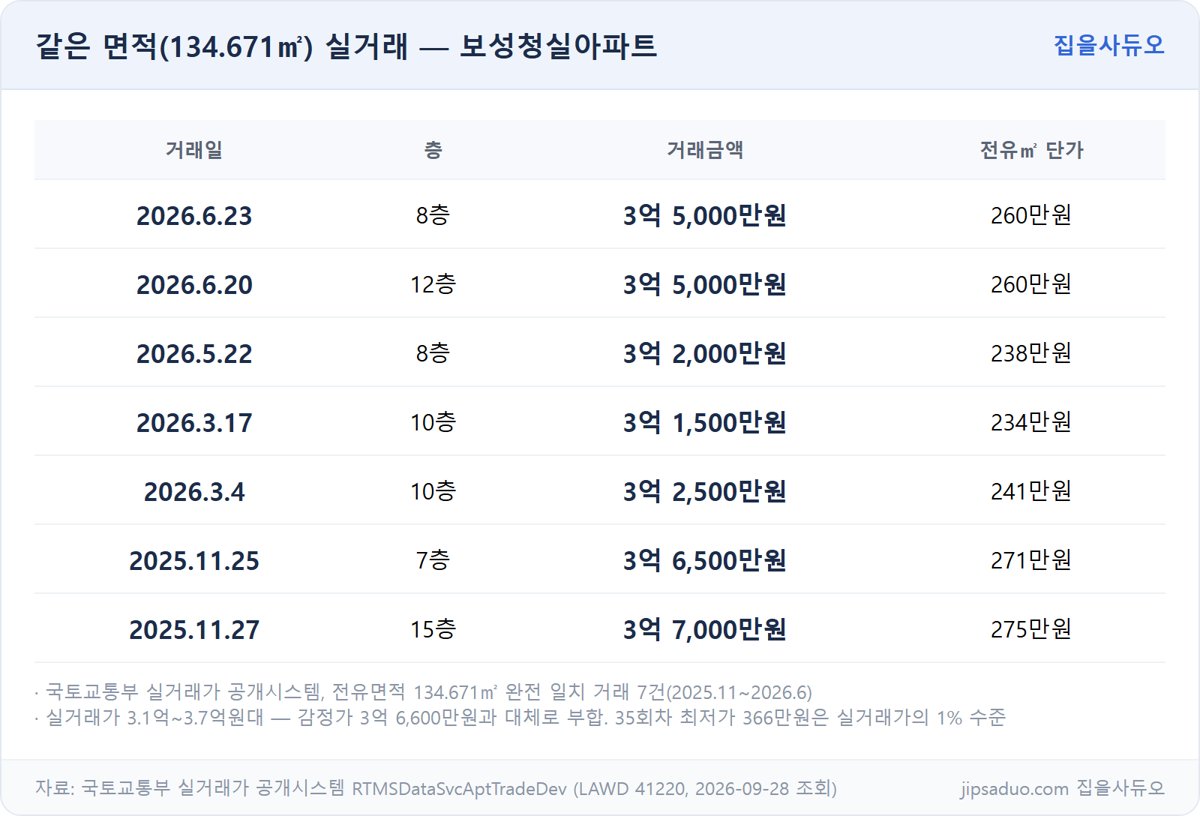1200x816 pixels.
Task: Click the 집을사듀오 brand link in header
Action: (x=1109, y=45)
